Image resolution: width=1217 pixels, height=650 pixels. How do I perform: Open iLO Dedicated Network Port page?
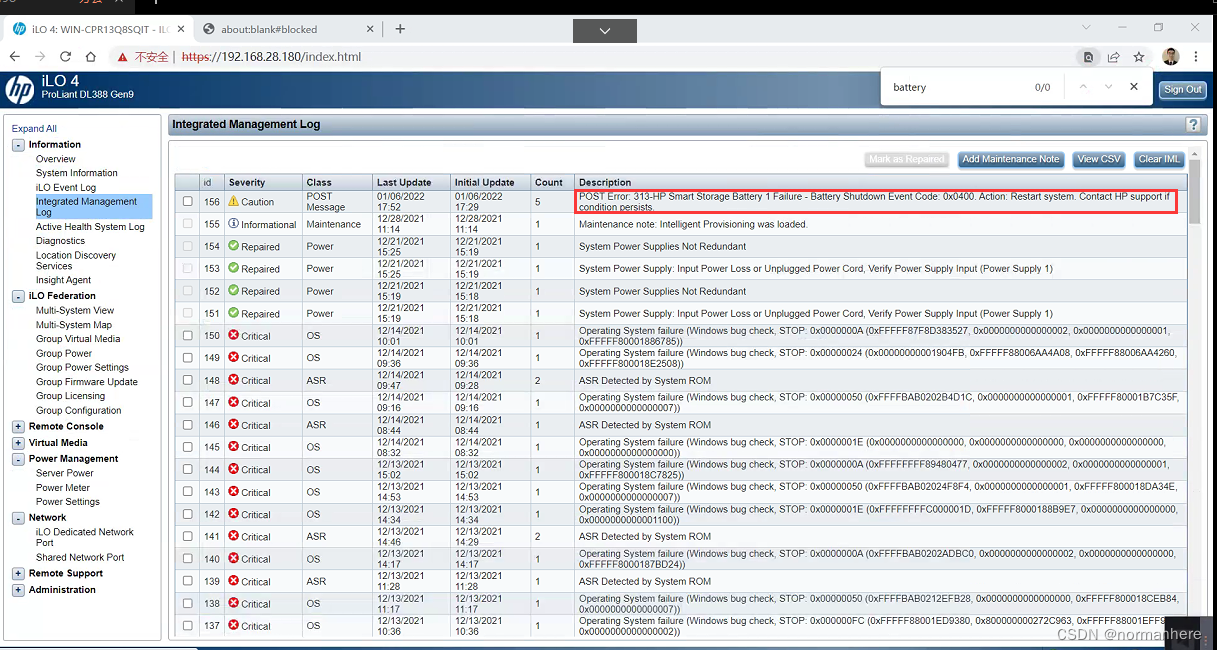tap(85, 538)
